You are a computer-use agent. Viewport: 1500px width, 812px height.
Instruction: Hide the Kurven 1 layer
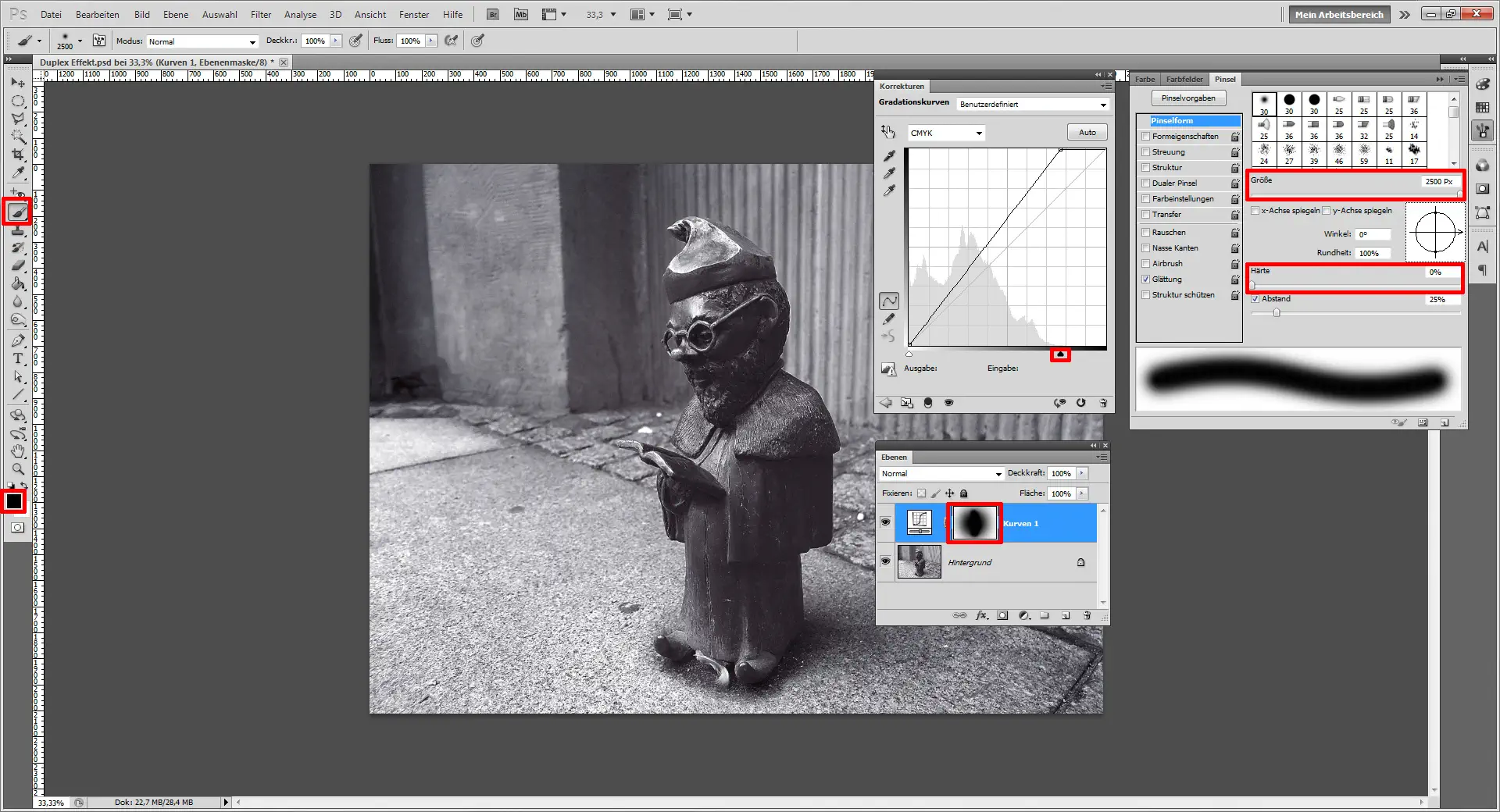click(885, 522)
